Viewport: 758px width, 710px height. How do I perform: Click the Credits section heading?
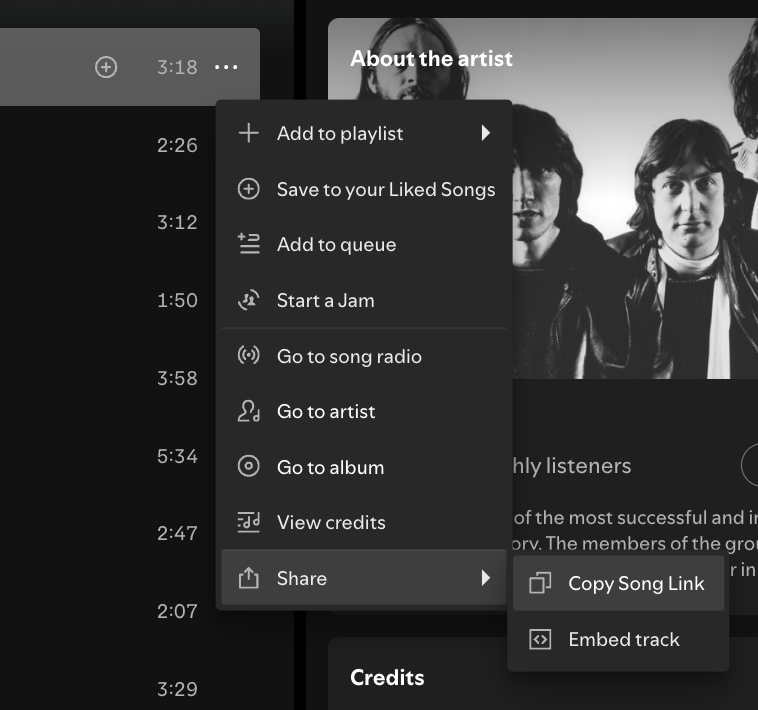pyautogui.click(x=387, y=678)
